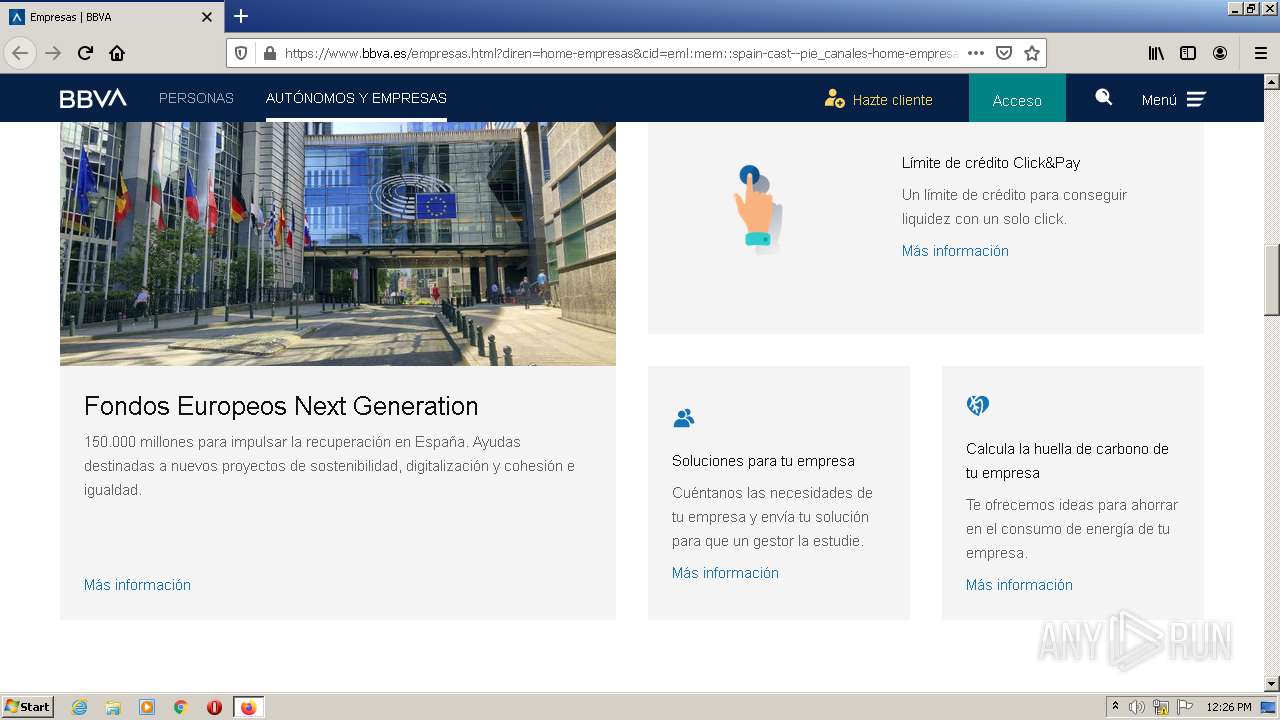Image resolution: width=1280 pixels, height=720 pixels.
Task: Open the Windows Start menu
Action: coord(27,707)
